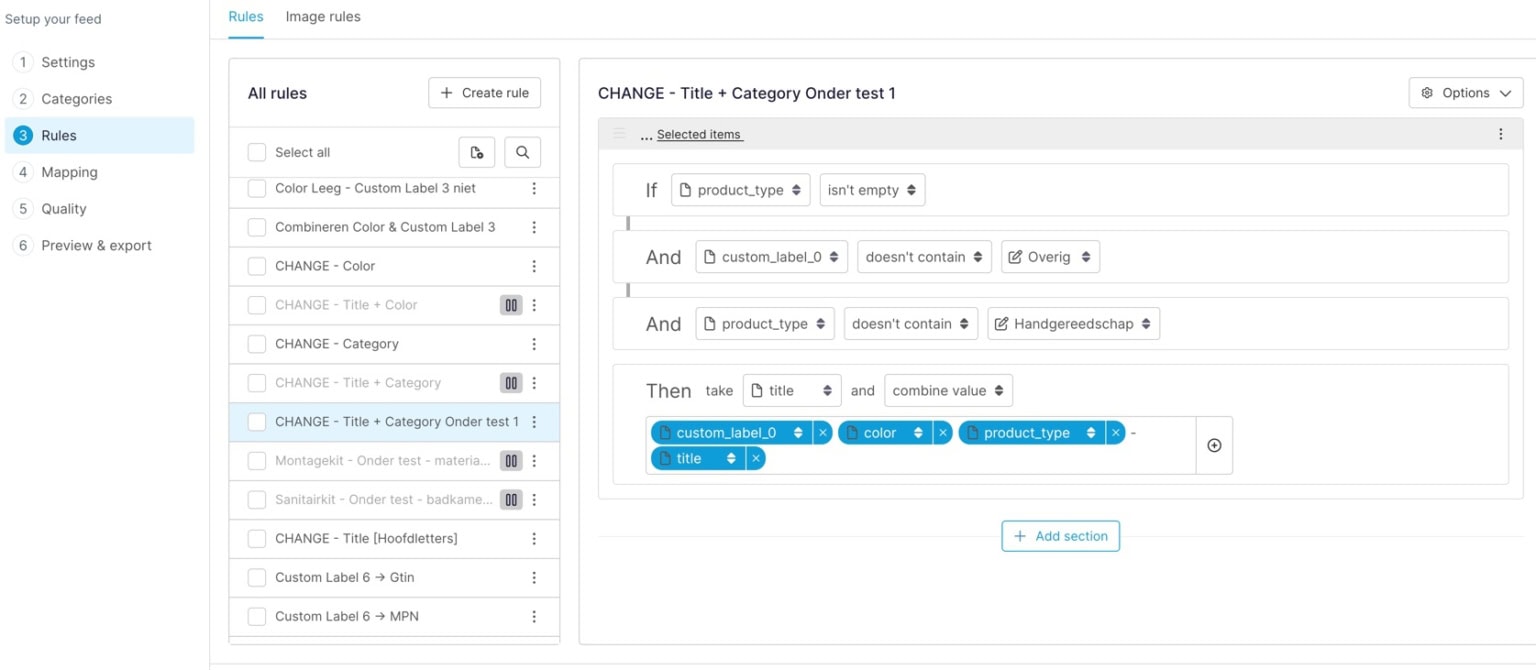The width and height of the screenshot is (1536, 670).
Task: Open the kebab menu on CHANGE - Category rule
Action: pyautogui.click(x=534, y=343)
